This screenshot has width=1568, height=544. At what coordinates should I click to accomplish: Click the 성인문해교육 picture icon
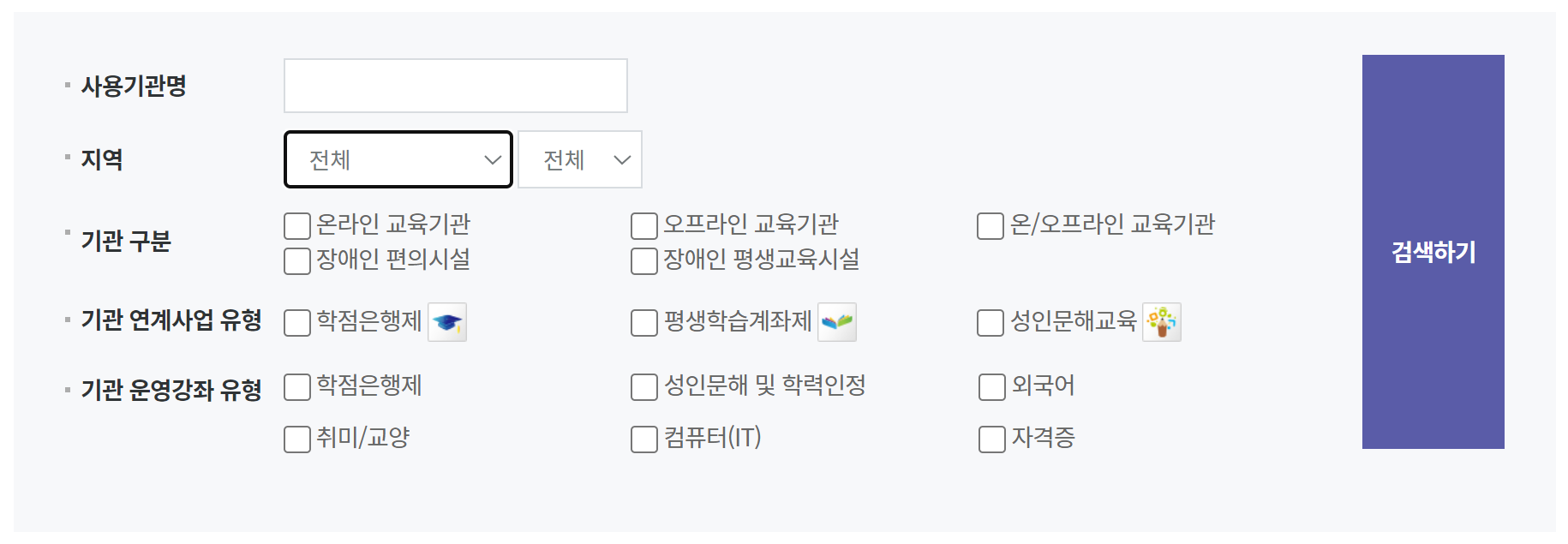pyautogui.click(x=1162, y=322)
